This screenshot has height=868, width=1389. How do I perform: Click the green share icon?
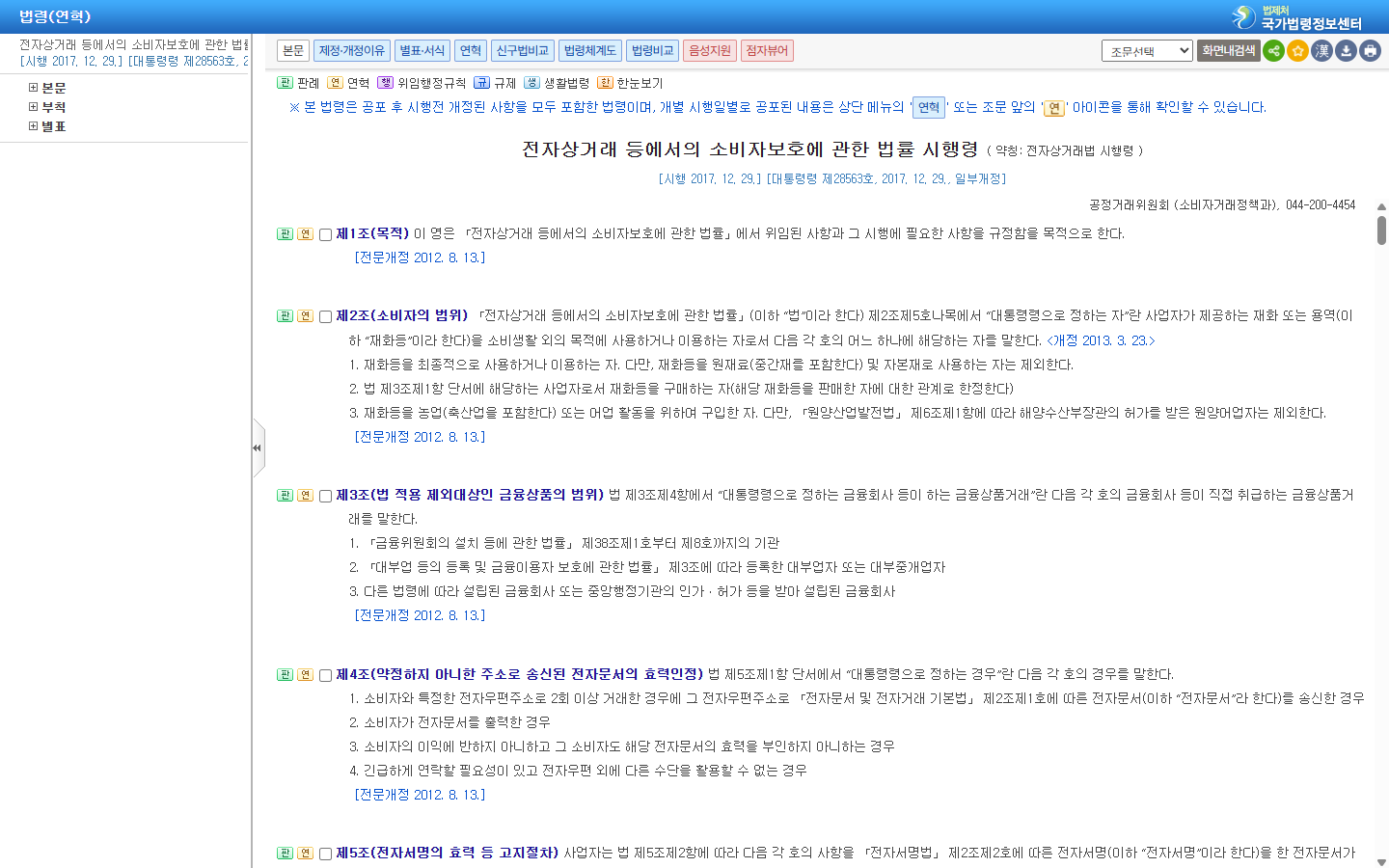coord(1273,50)
